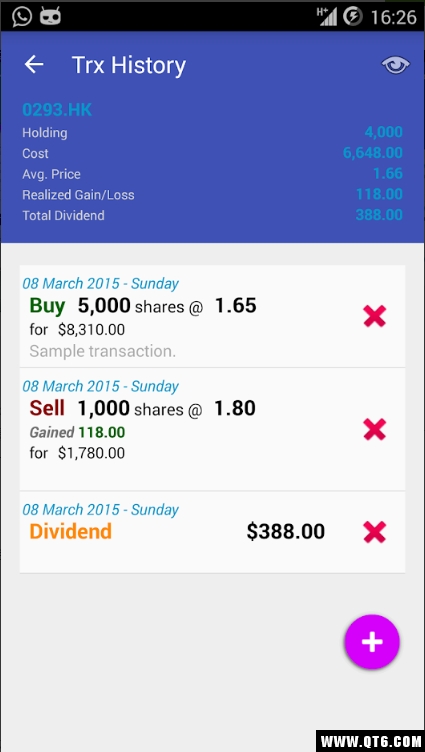This screenshot has height=752, width=425.
Task: Remove the Dividend $388.00 entry
Action: [375, 532]
